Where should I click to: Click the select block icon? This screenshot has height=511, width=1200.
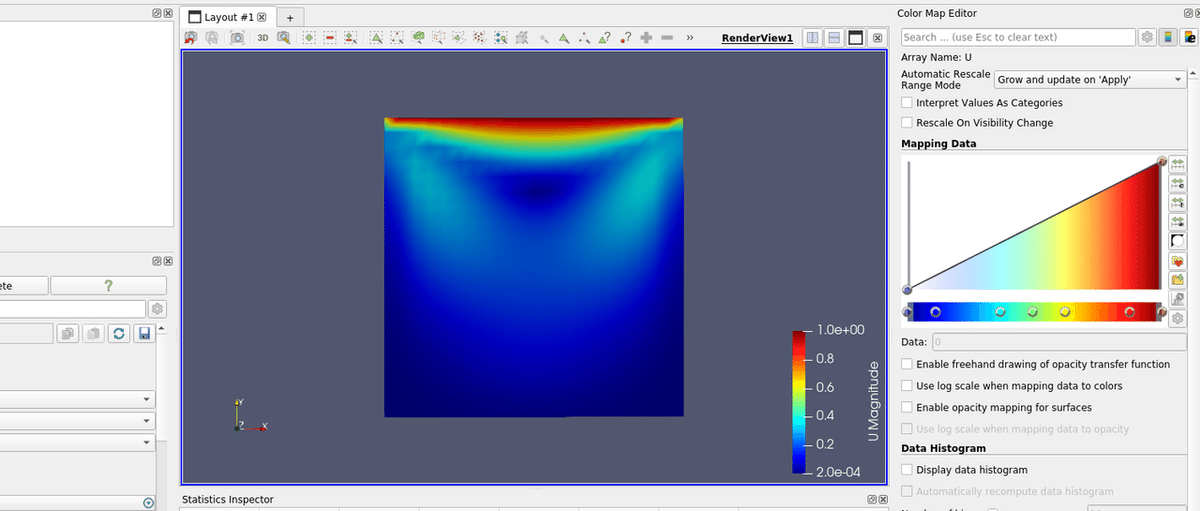(x=502, y=37)
